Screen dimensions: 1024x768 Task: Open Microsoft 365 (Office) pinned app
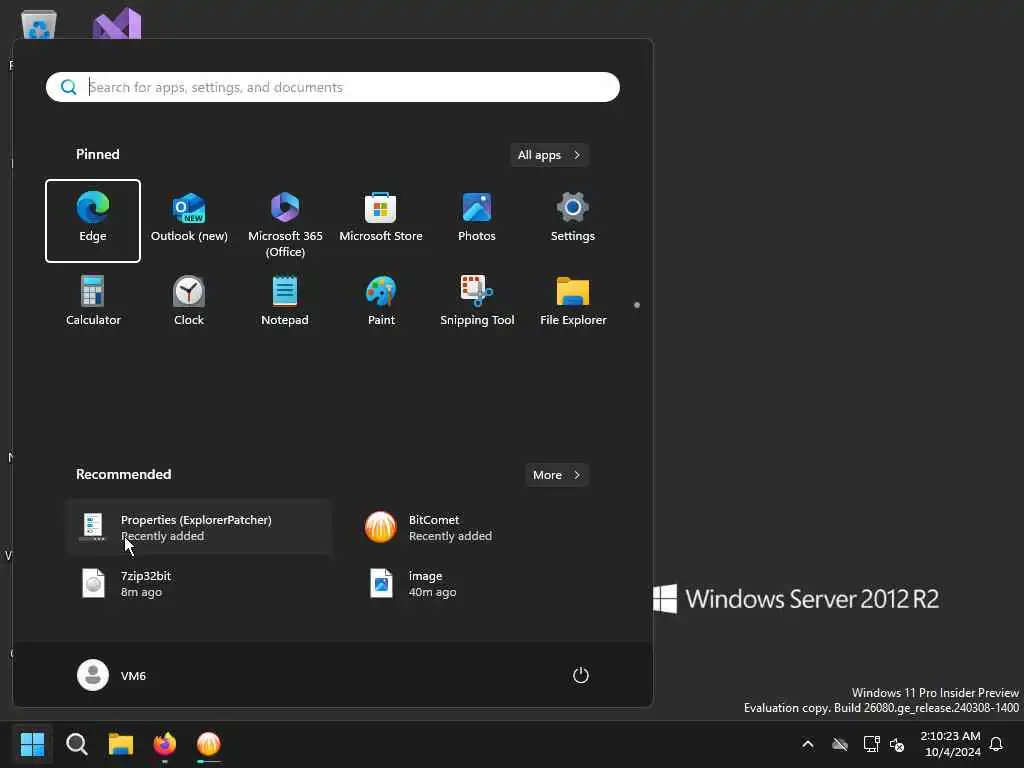click(x=285, y=221)
